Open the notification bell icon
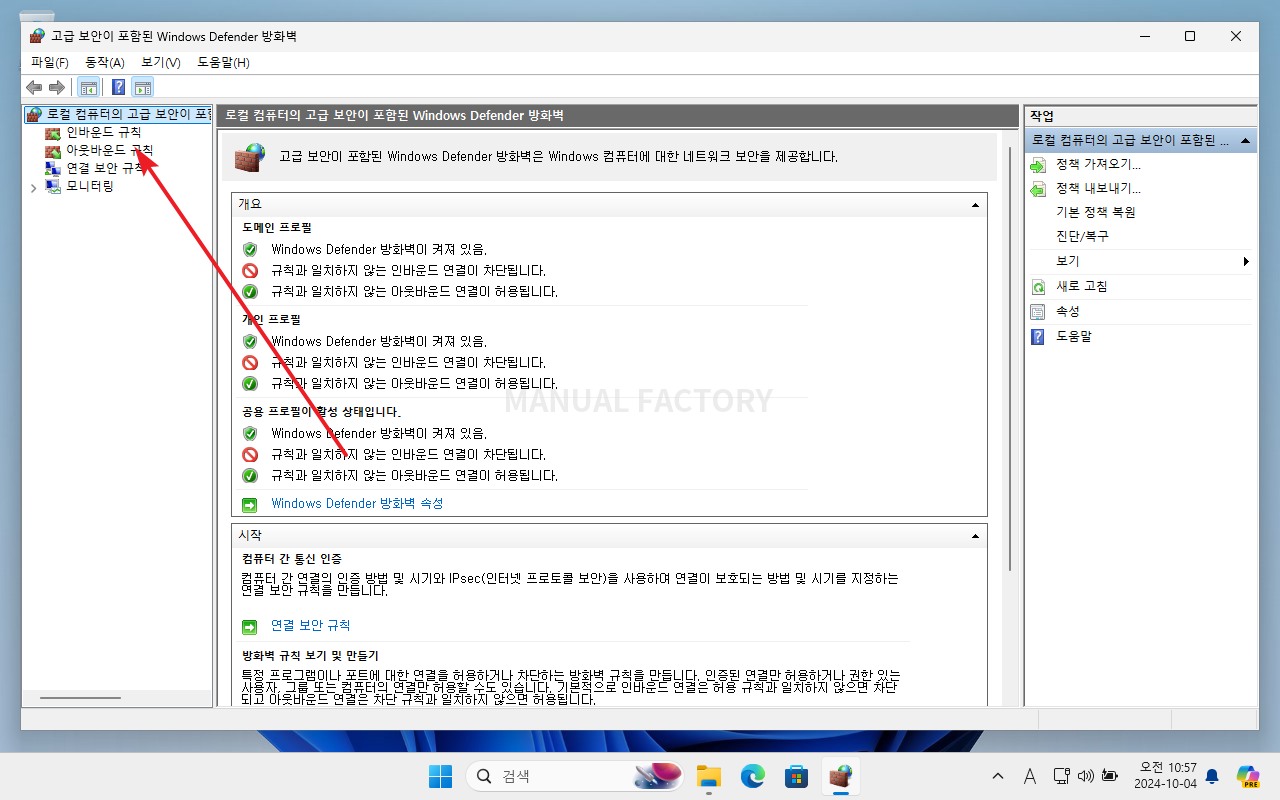The image size is (1280, 800). pos(1212,776)
